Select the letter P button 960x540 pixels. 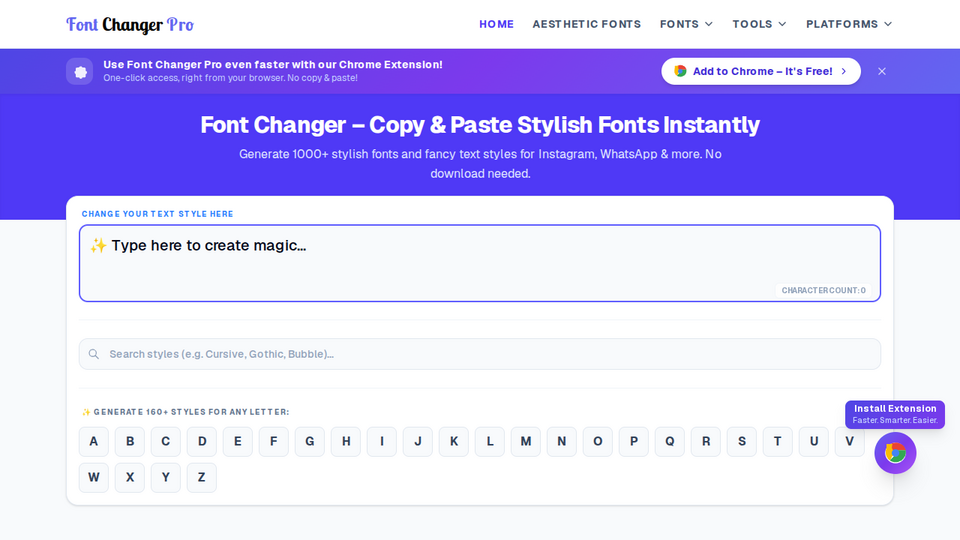point(634,441)
